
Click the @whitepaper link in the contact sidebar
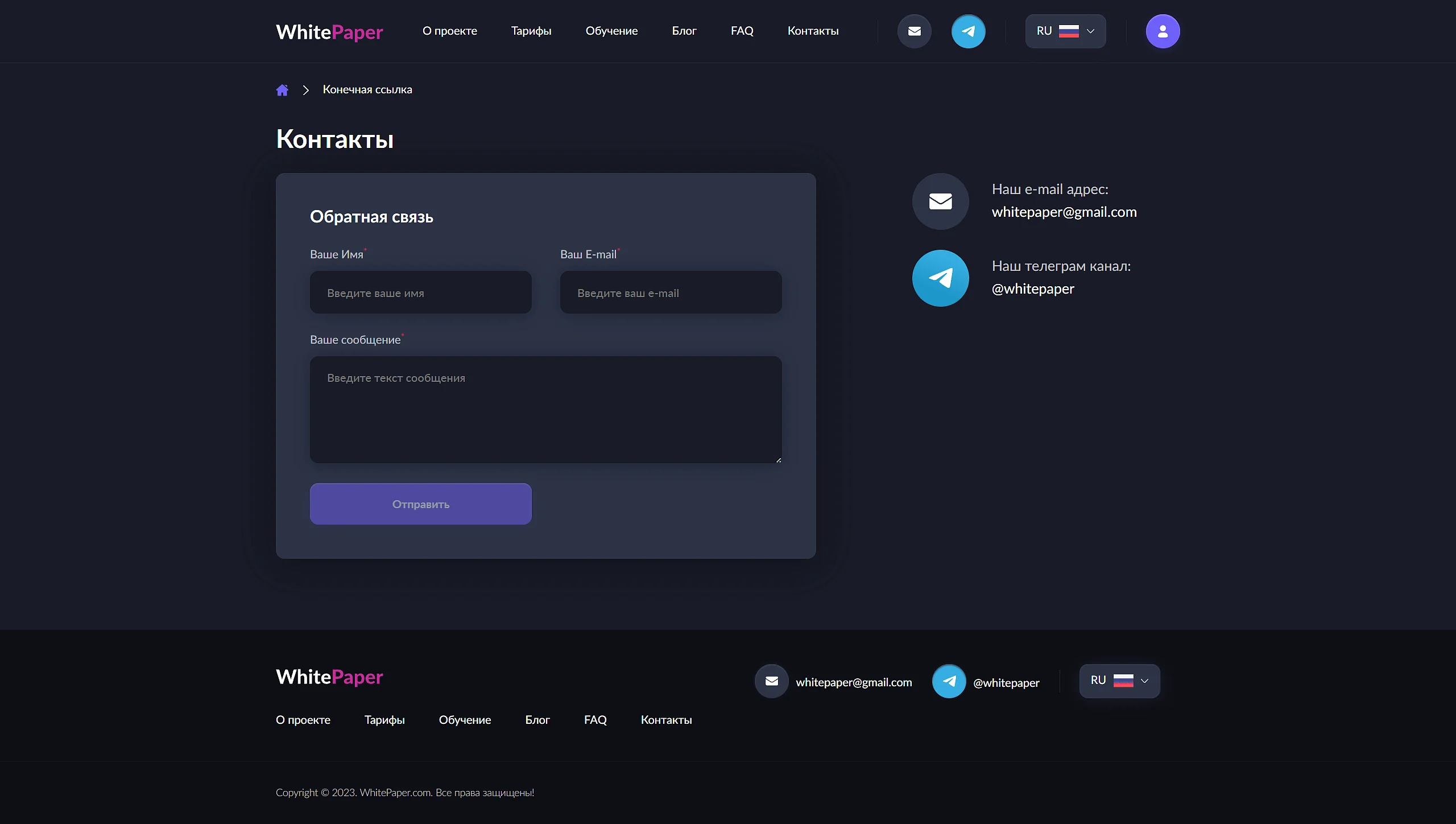1033,289
